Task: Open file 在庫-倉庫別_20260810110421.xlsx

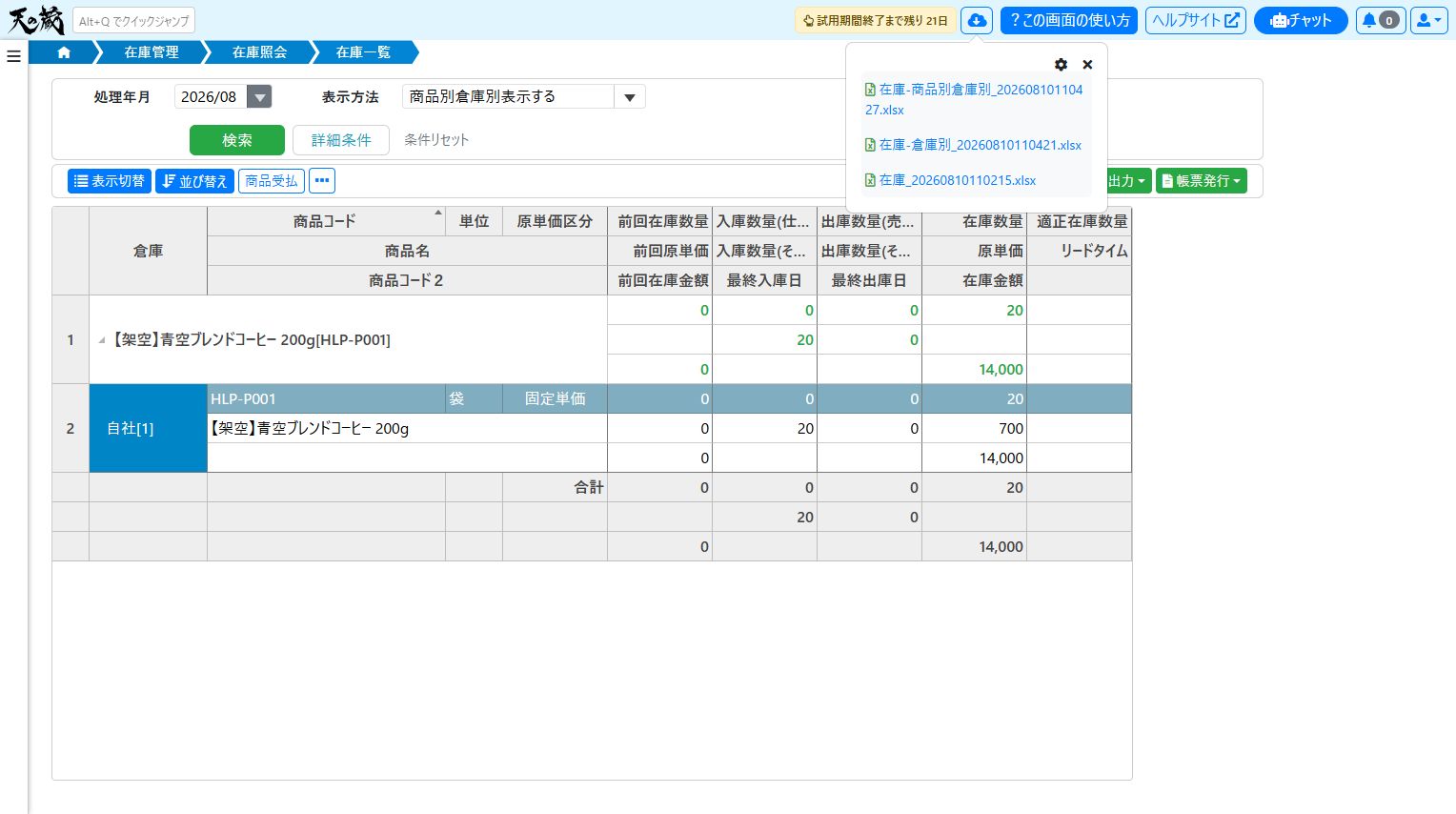Action: coord(973,145)
